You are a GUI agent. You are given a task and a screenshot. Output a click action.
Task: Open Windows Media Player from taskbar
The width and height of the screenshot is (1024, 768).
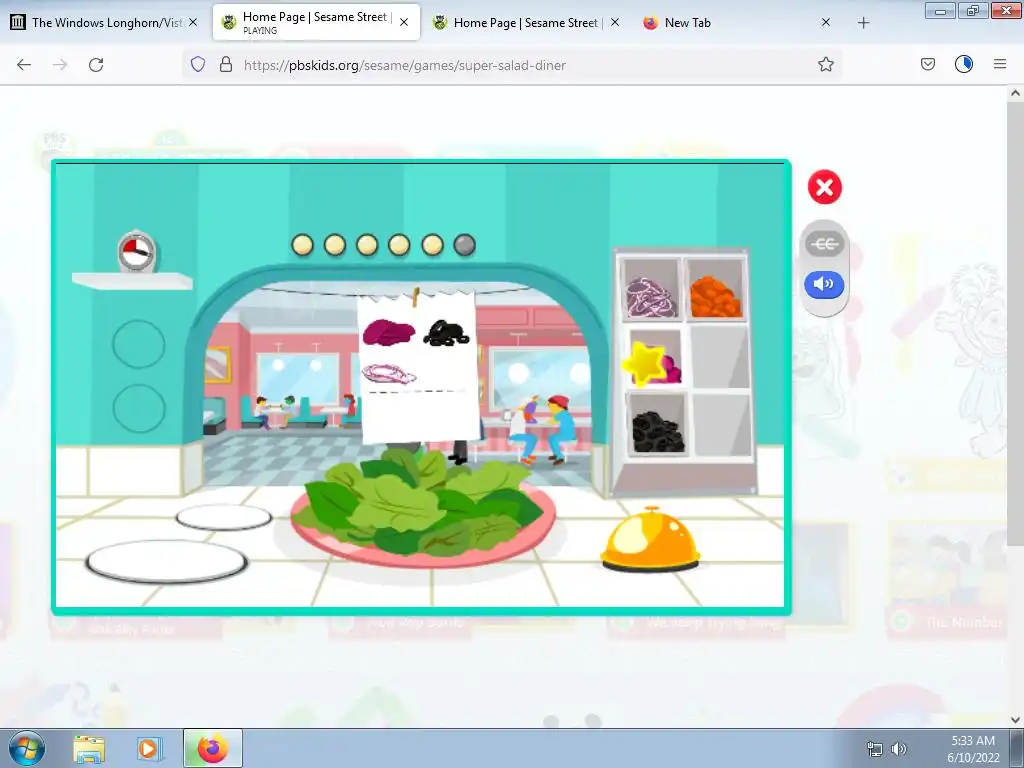[150, 749]
